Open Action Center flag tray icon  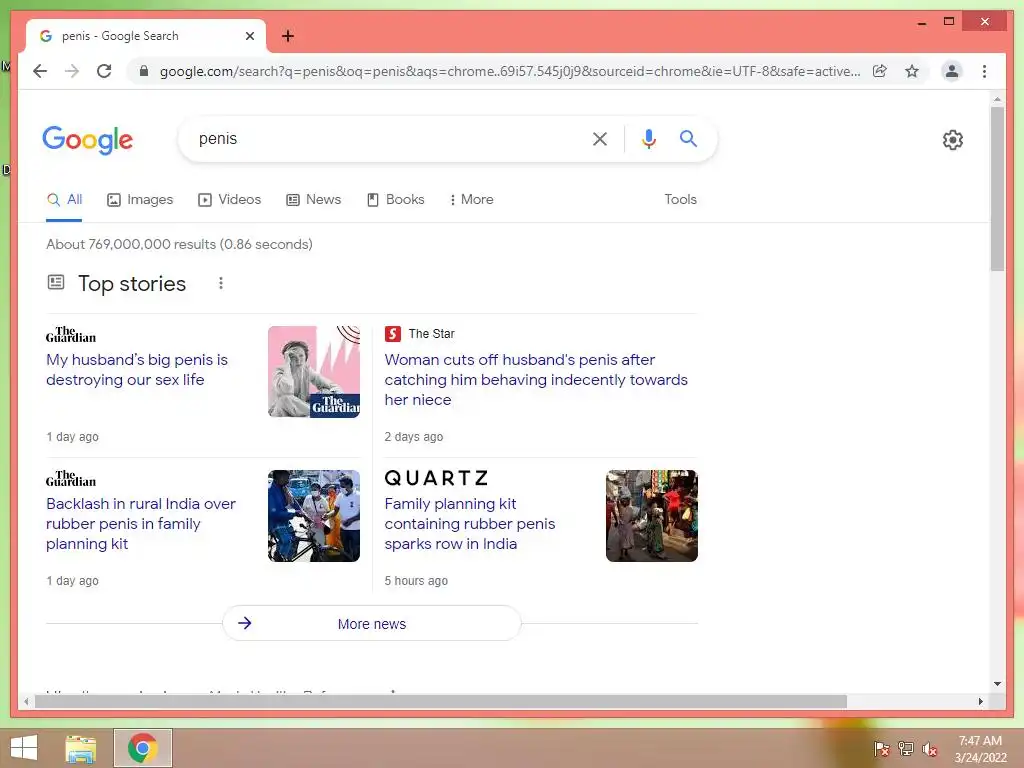click(881, 748)
